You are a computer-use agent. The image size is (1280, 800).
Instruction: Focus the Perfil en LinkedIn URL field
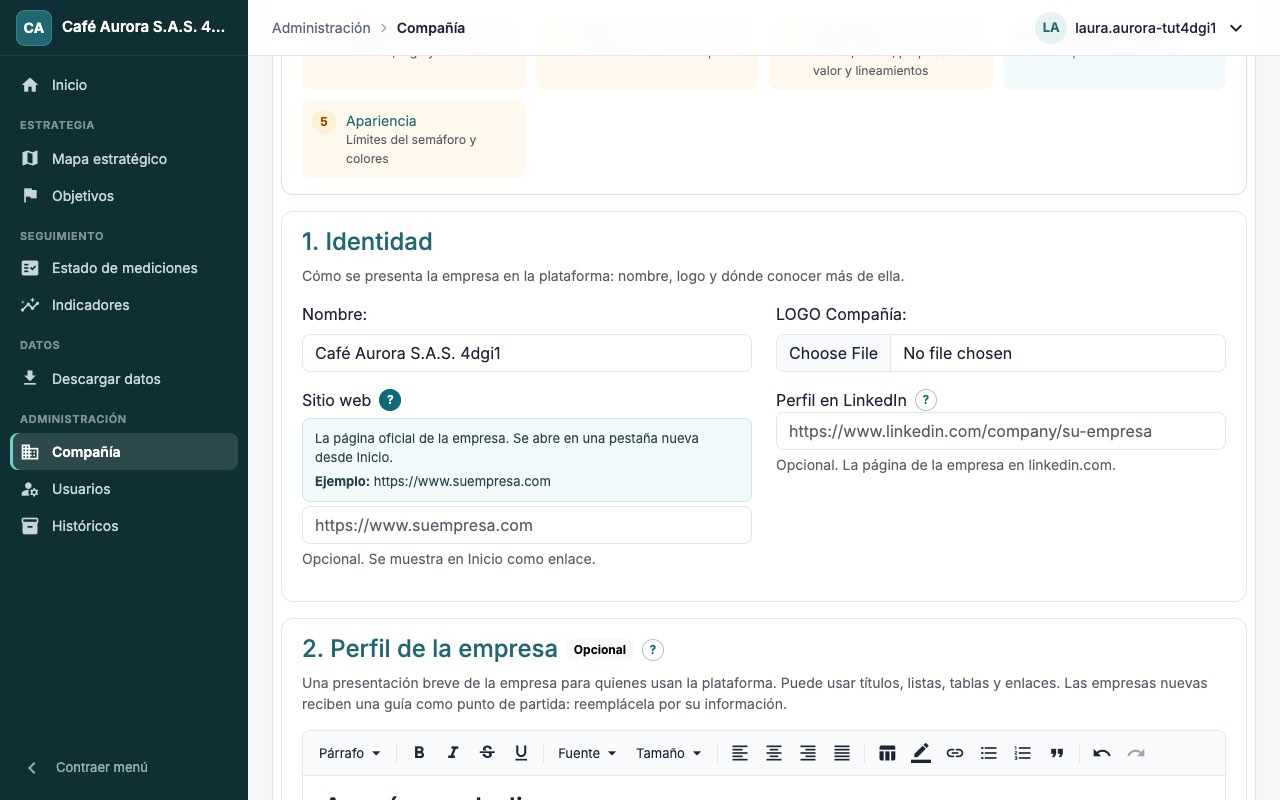[1001, 431]
